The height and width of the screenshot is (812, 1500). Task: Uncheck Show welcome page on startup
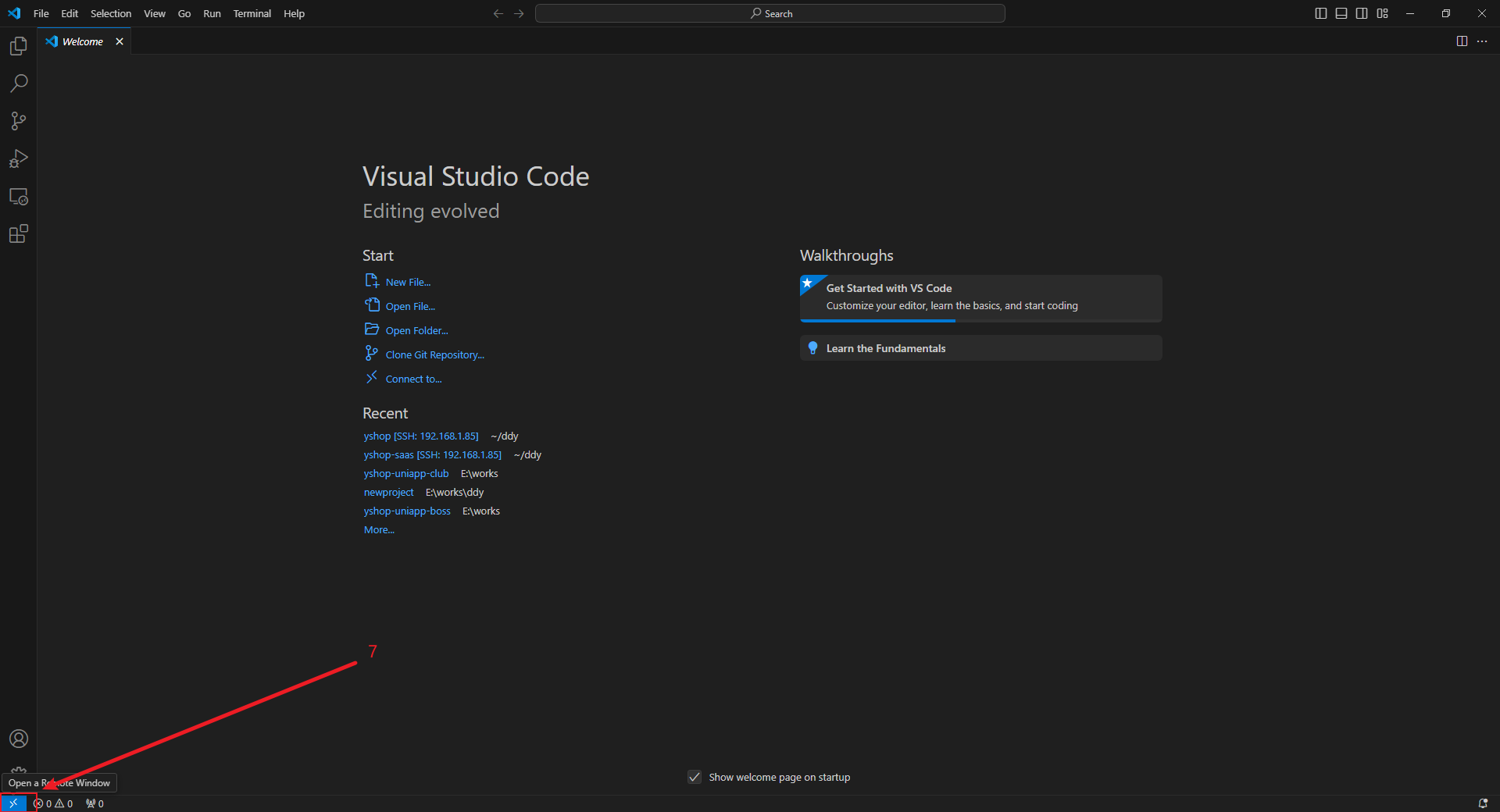point(695,777)
